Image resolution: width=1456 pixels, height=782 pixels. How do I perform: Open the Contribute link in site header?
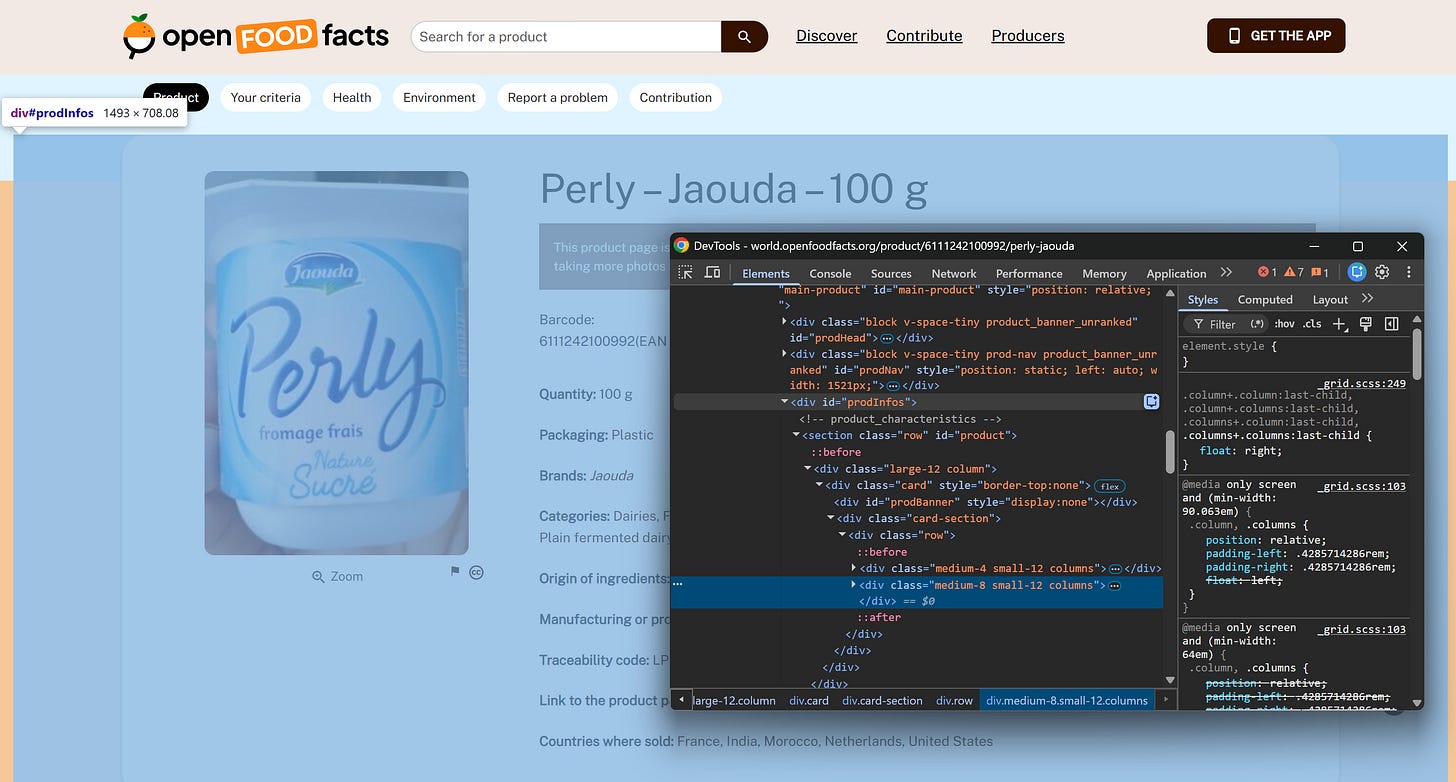point(924,36)
